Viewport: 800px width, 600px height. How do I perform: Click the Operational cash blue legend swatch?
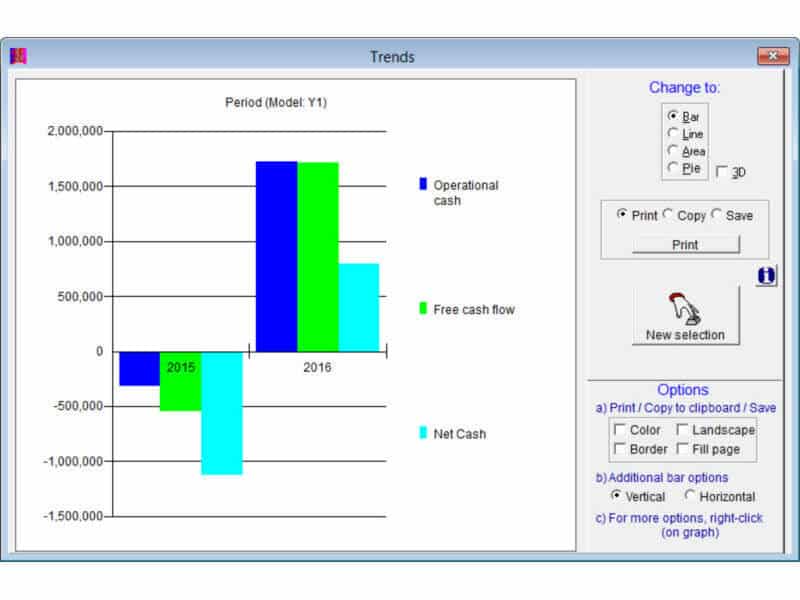(x=423, y=184)
